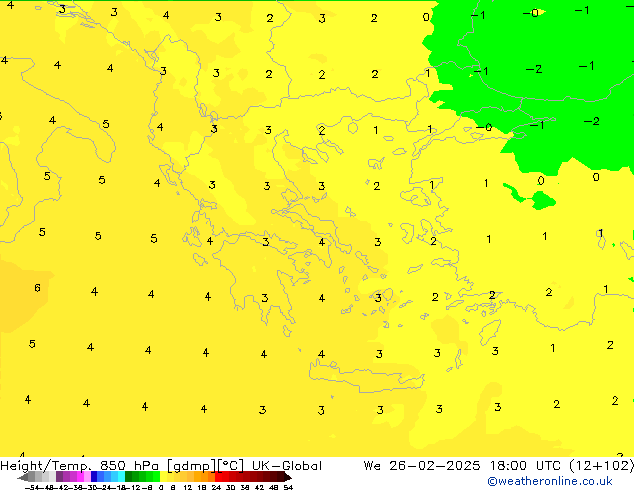Click the Rhodes island outline
Screen dimensions: 634x490
click(x=490, y=332)
